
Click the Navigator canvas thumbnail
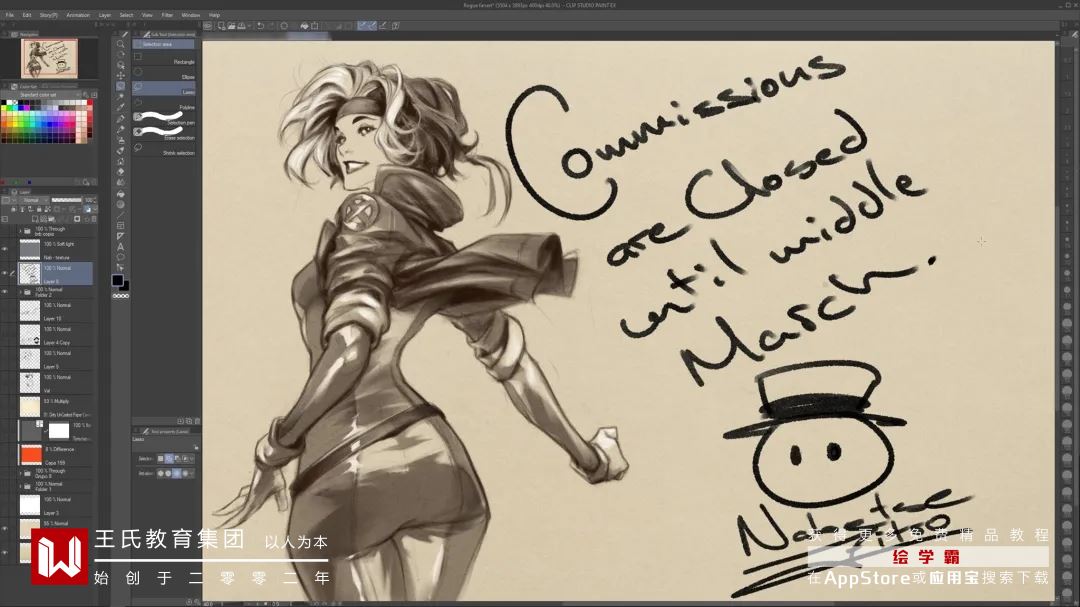coord(50,58)
